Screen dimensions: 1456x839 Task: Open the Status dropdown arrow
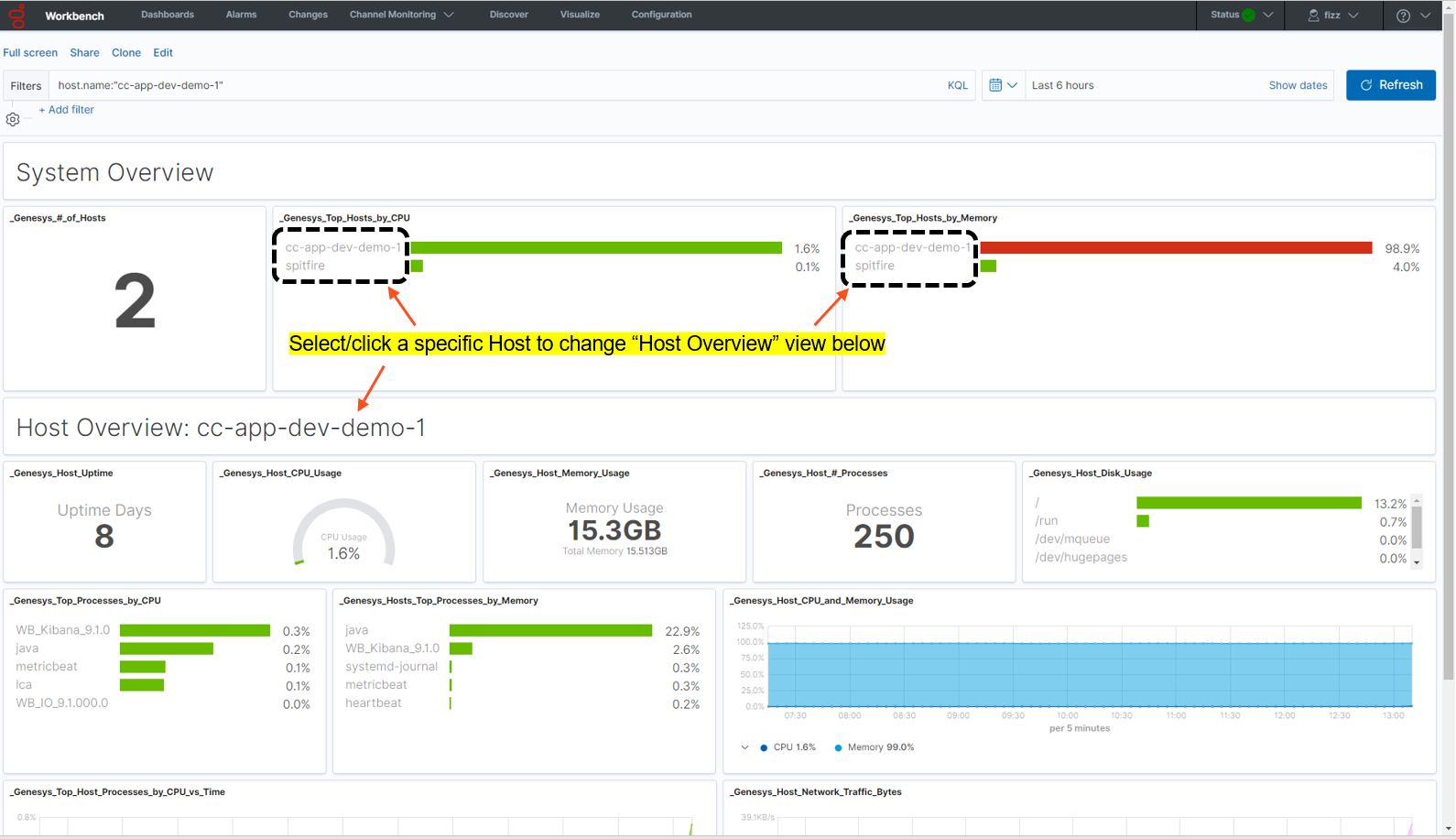pos(1268,15)
